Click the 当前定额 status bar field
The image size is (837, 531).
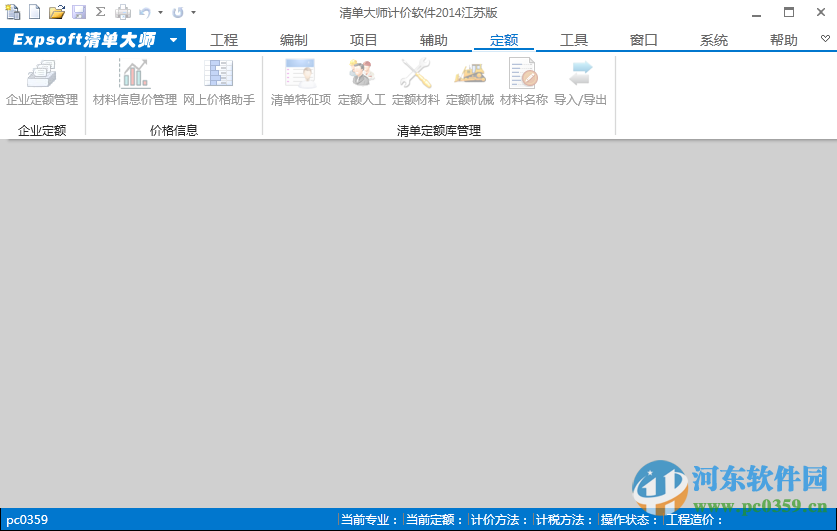[x=435, y=520]
